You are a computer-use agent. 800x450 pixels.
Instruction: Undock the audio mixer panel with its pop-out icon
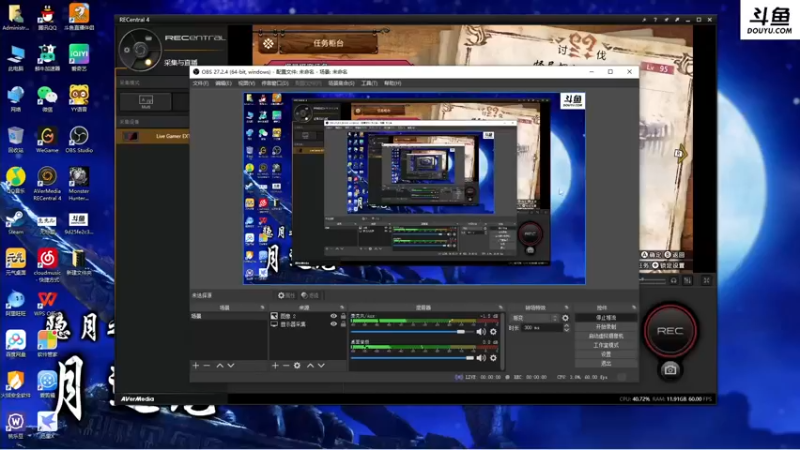[x=501, y=308]
